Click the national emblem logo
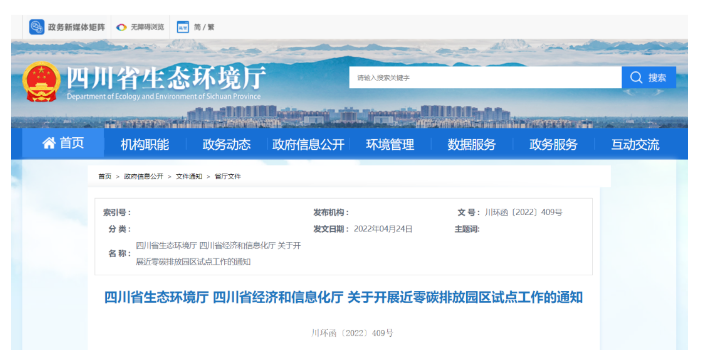This screenshot has height=363, width=703. click(x=41, y=82)
